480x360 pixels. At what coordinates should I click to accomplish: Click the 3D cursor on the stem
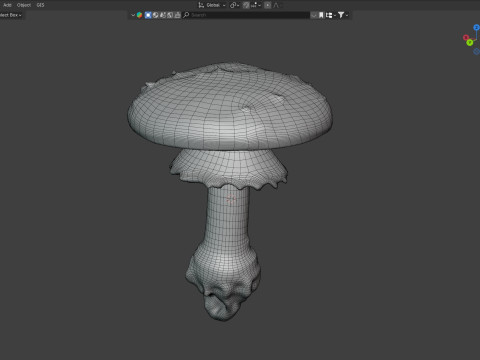(x=231, y=199)
